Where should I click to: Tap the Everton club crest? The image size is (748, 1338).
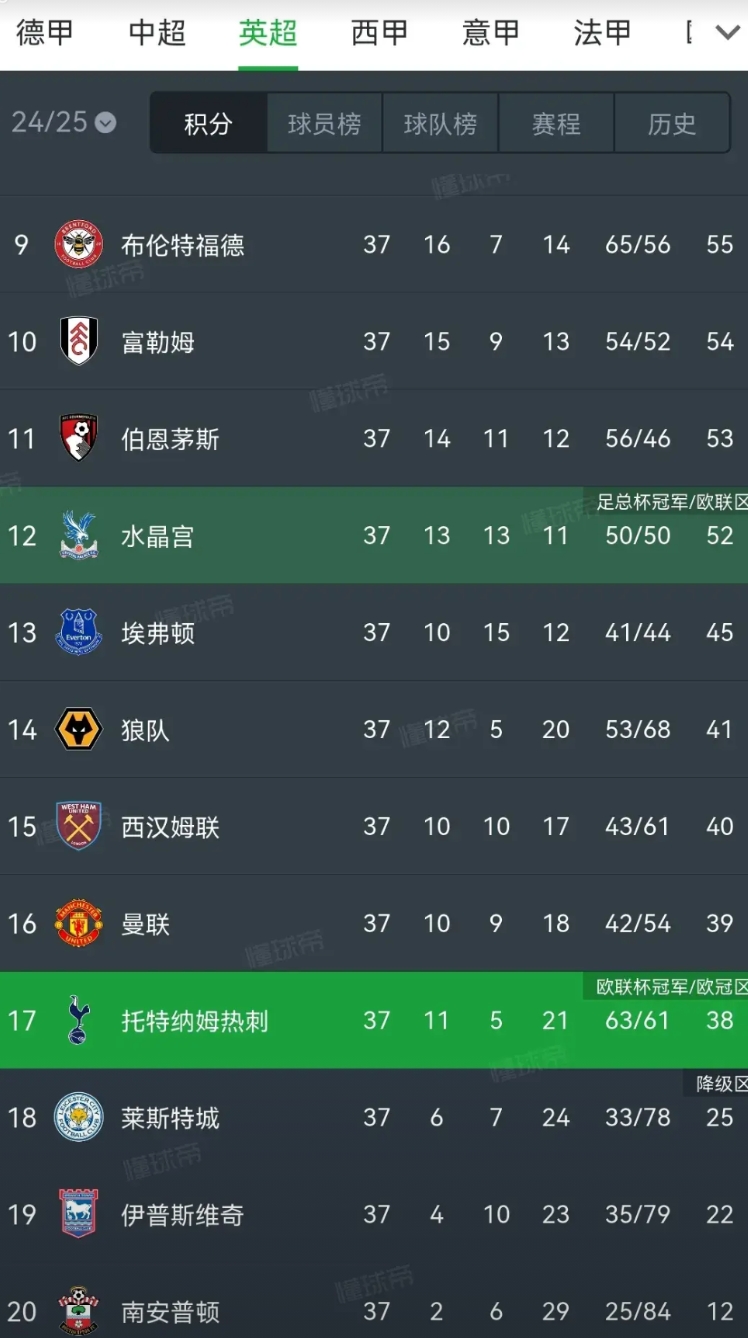pyautogui.click(x=79, y=632)
